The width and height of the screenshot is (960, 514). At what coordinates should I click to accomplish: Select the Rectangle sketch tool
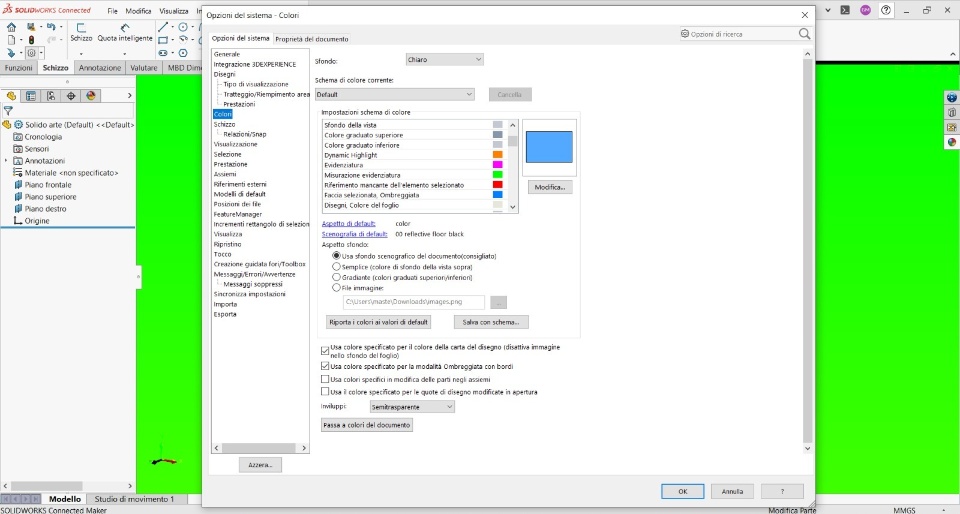(163, 40)
